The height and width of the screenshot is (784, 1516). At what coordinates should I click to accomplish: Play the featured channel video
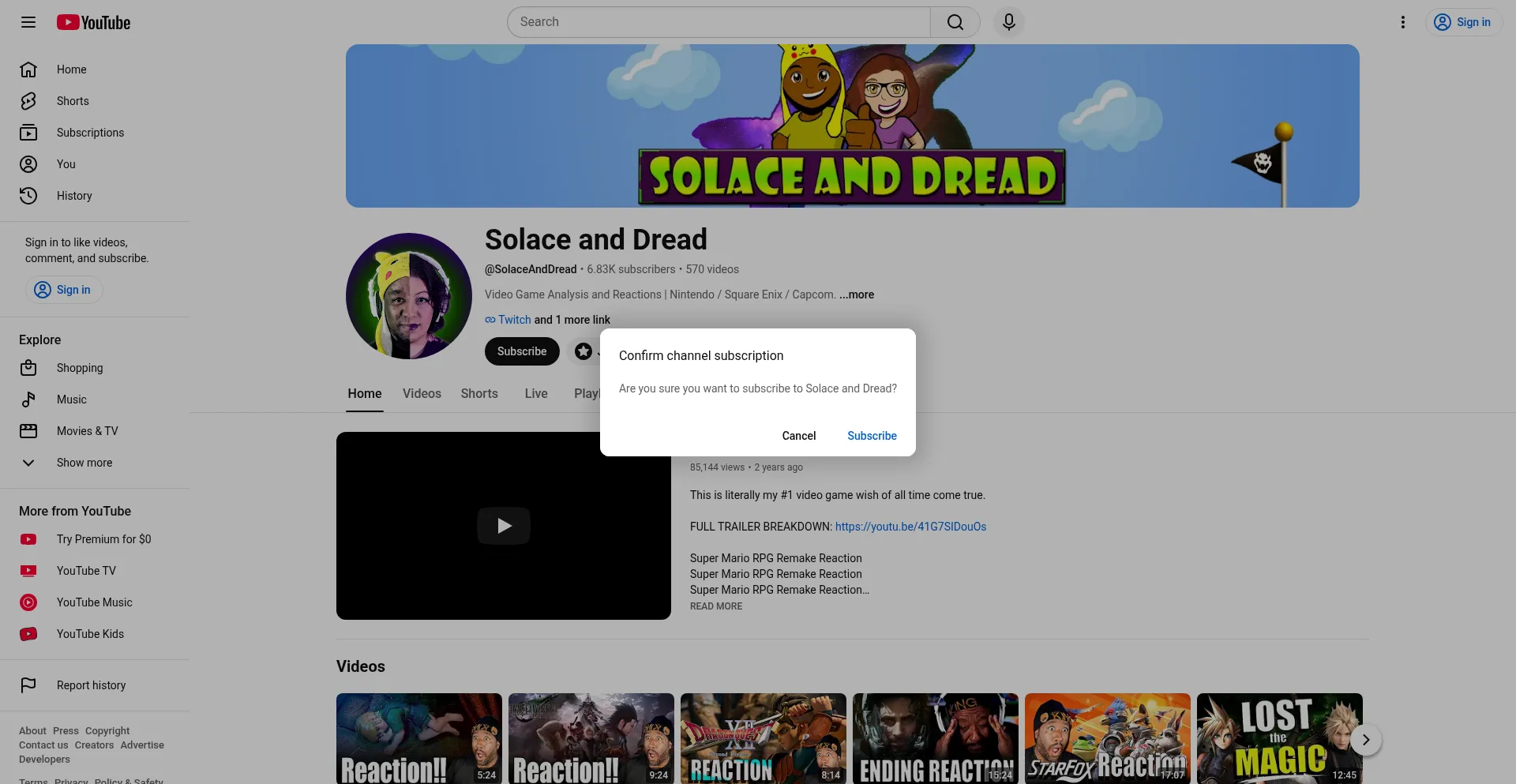click(x=504, y=526)
